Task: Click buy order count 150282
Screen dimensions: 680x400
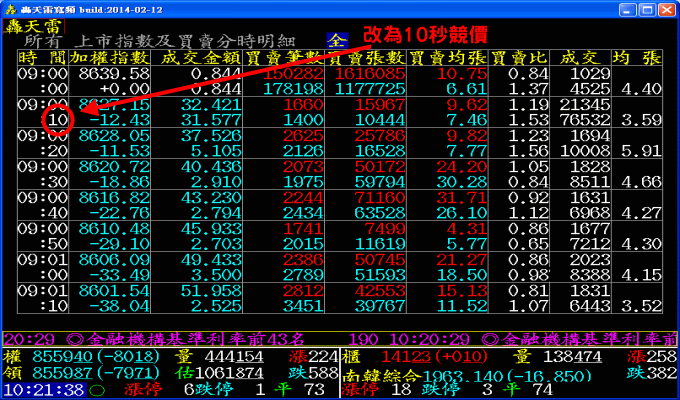Action: point(294,73)
